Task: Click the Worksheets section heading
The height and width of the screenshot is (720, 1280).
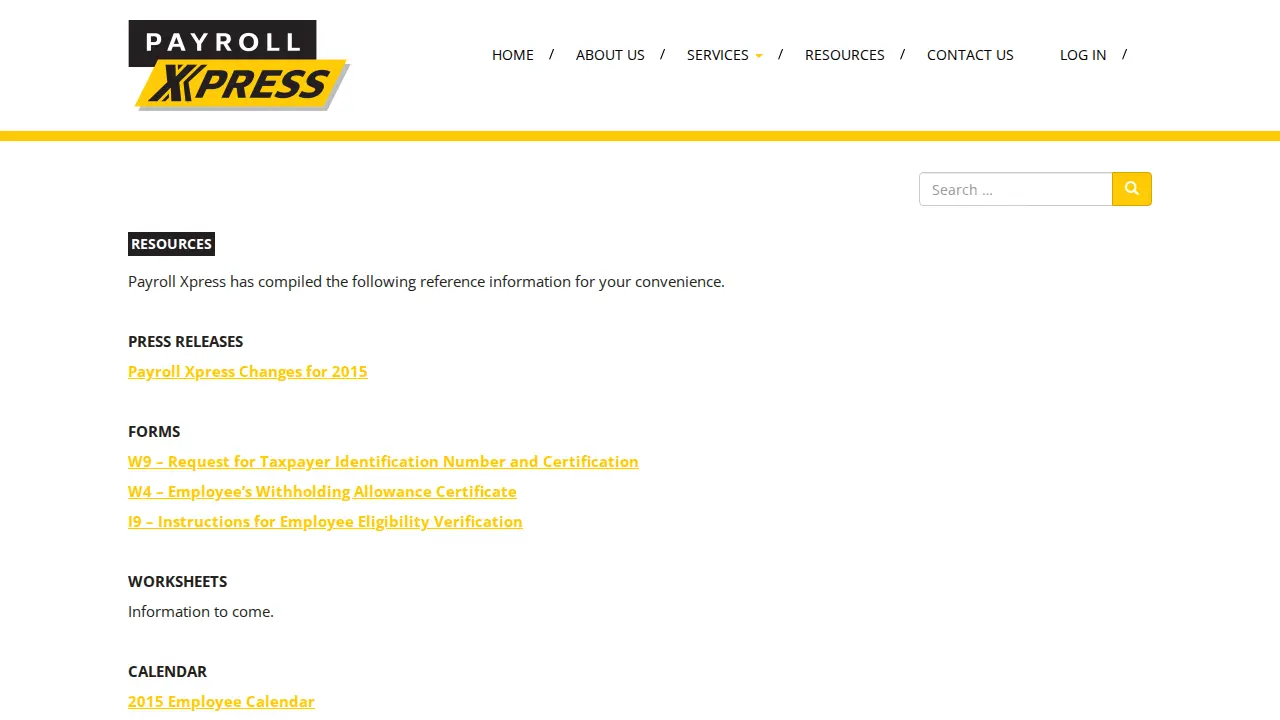Action: [178, 581]
